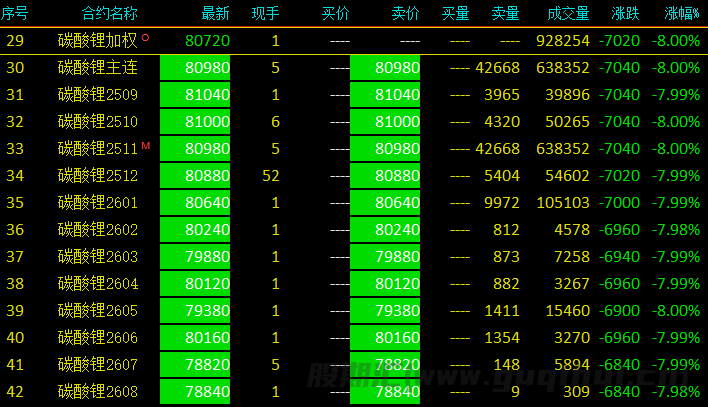The image size is (708, 407).
Task: Click the 碳酸锂2605 contract name
Action: click(96, 311)
